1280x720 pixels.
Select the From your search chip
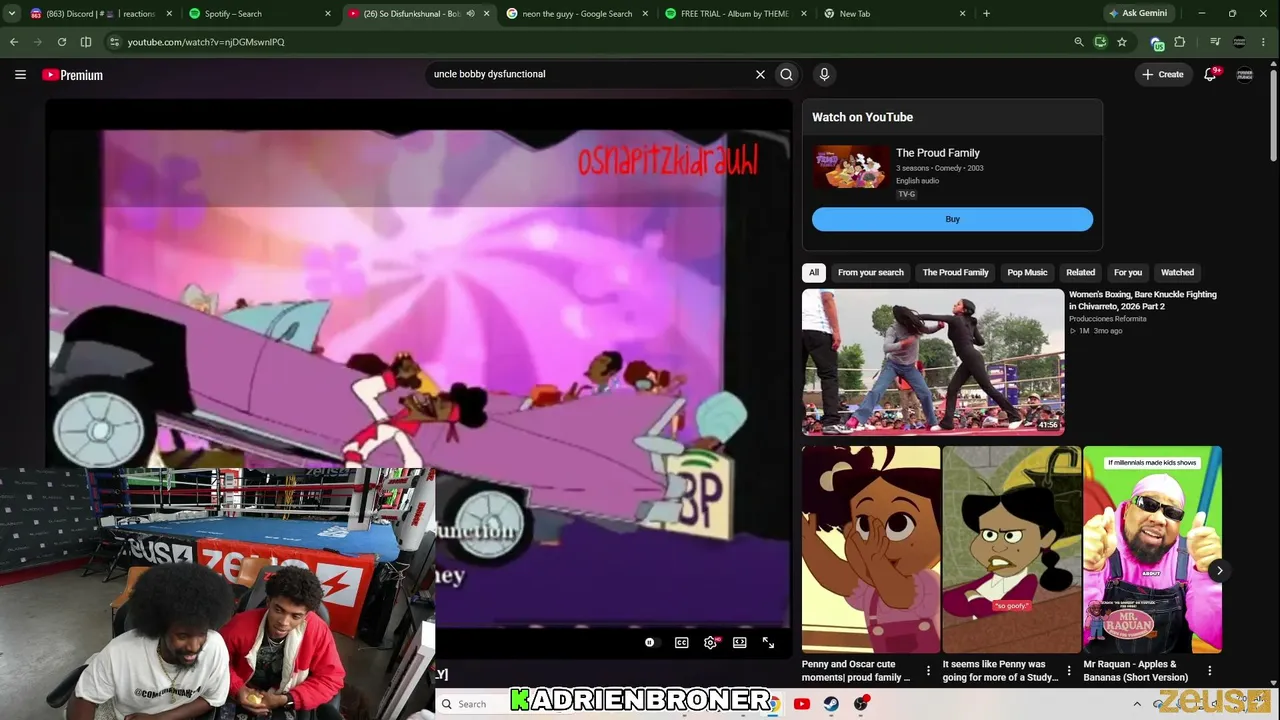(871, 272)
